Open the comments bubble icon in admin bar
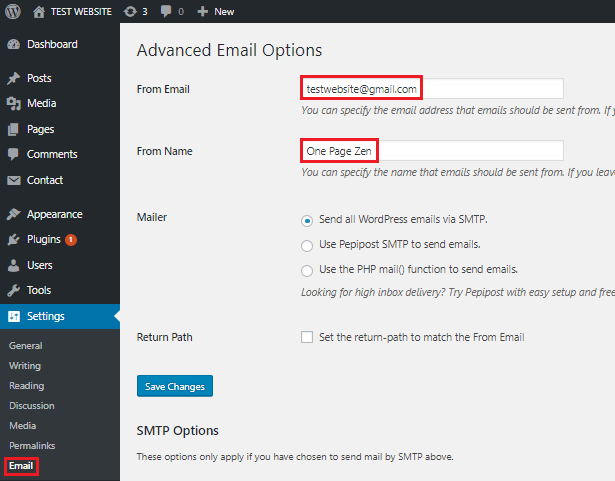The image size is (615, 481). 166,12
